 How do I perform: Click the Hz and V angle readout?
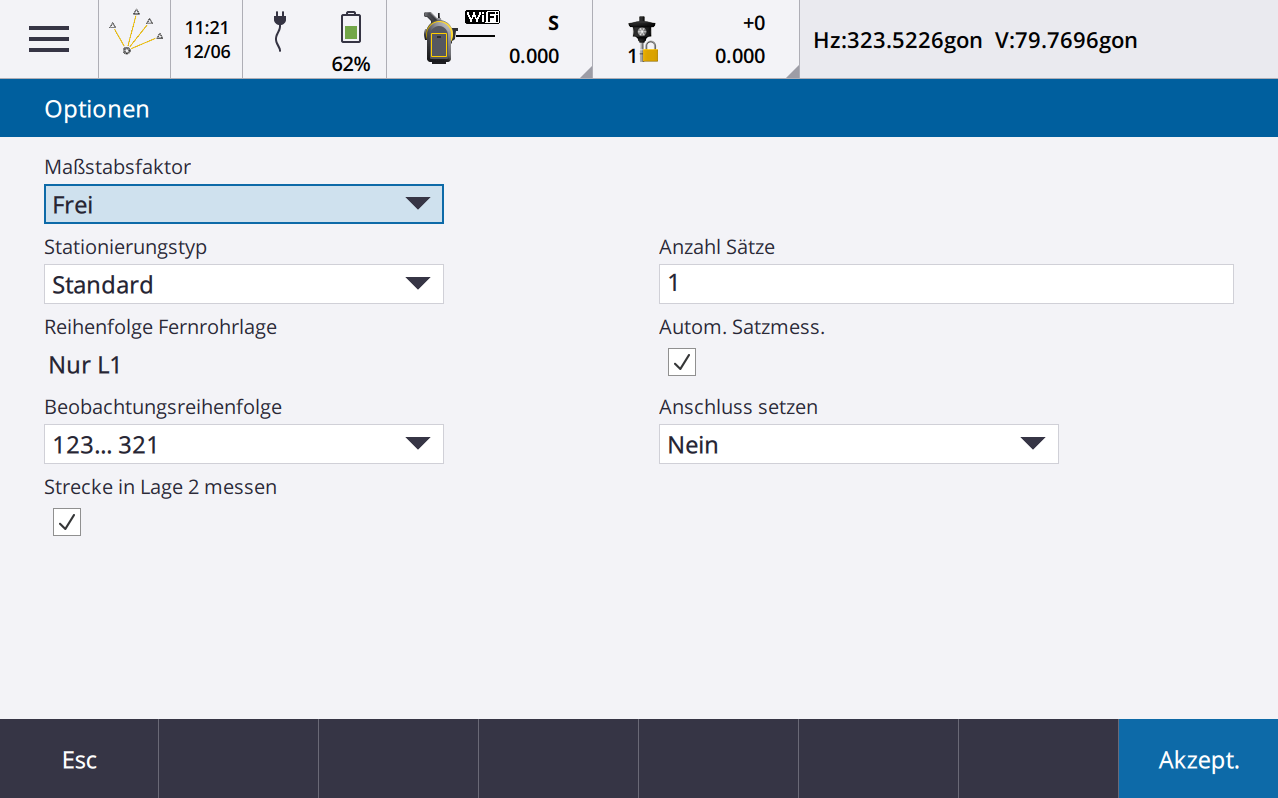tap(975, 40)
